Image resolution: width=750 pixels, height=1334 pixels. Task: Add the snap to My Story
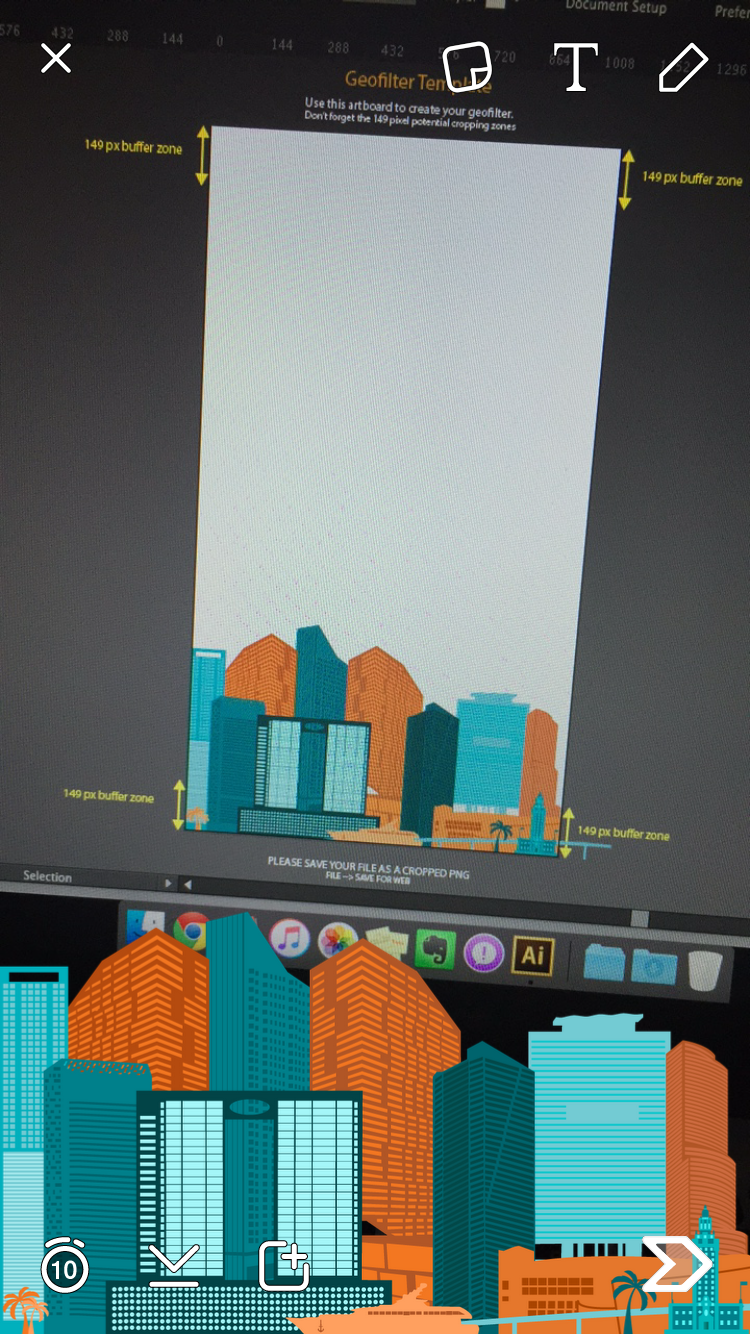click(x=284, y=1265)
